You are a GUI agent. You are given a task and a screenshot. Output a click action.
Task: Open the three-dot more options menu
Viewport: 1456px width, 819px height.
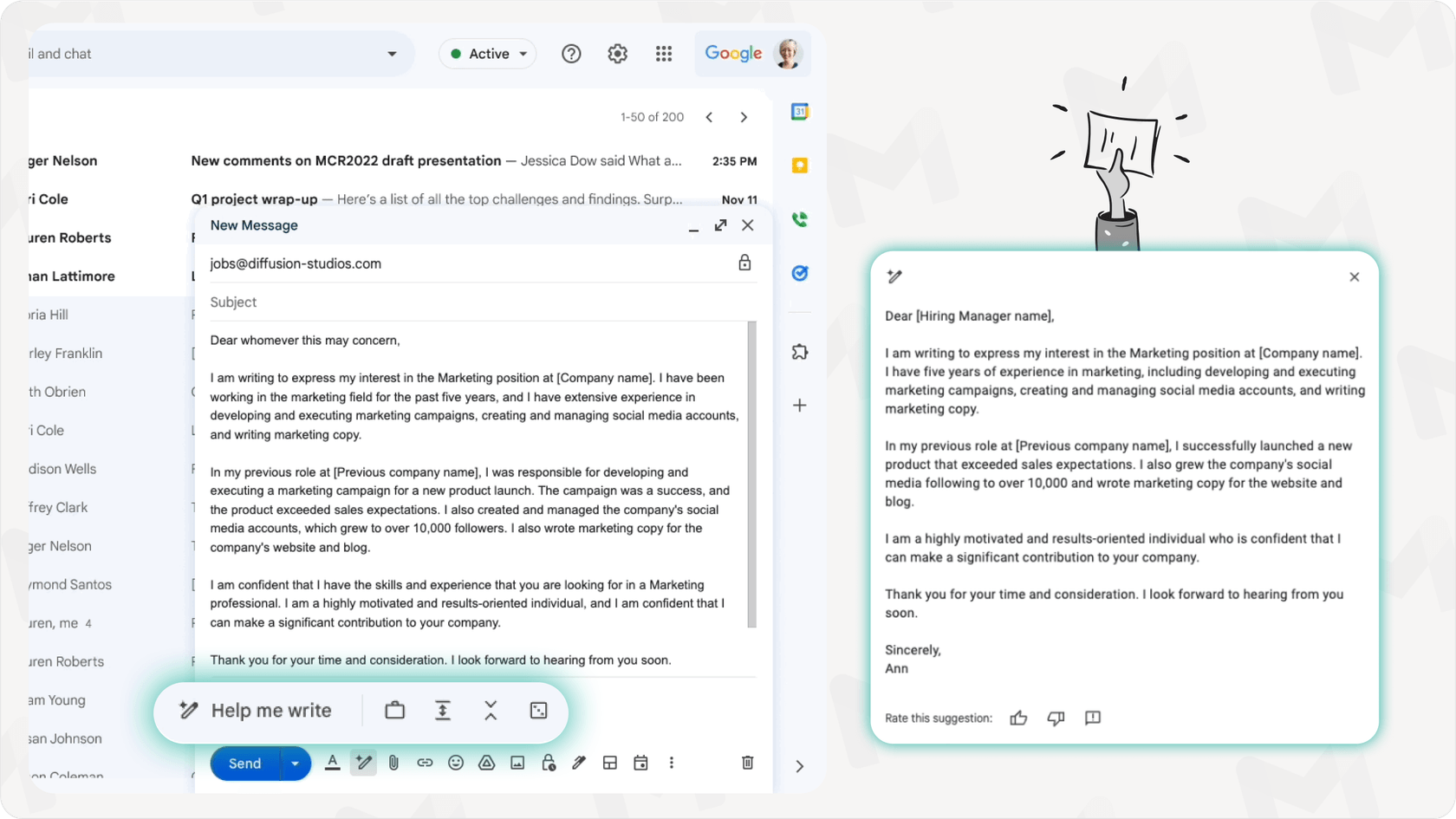pyautogui.click(x=672, y=763)
